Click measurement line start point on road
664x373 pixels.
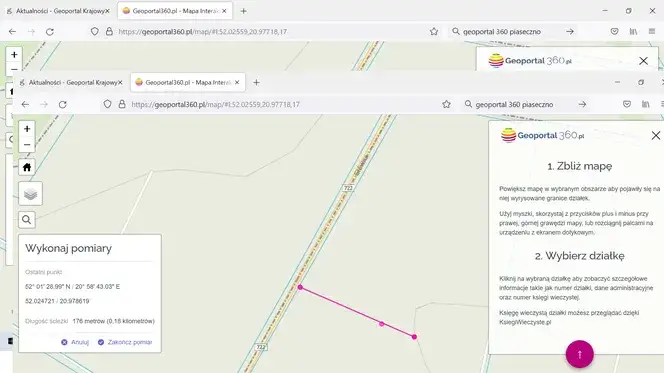click(300, 287)
